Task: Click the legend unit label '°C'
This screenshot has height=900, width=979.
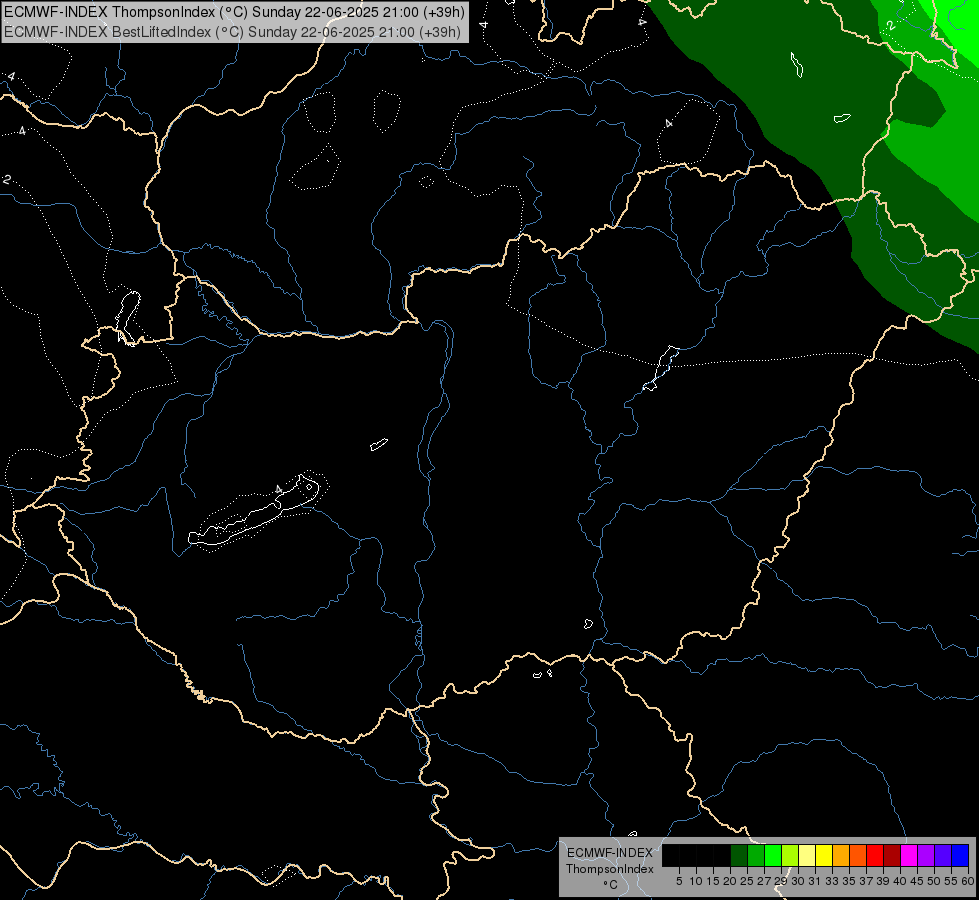Action: coord(611,885)
